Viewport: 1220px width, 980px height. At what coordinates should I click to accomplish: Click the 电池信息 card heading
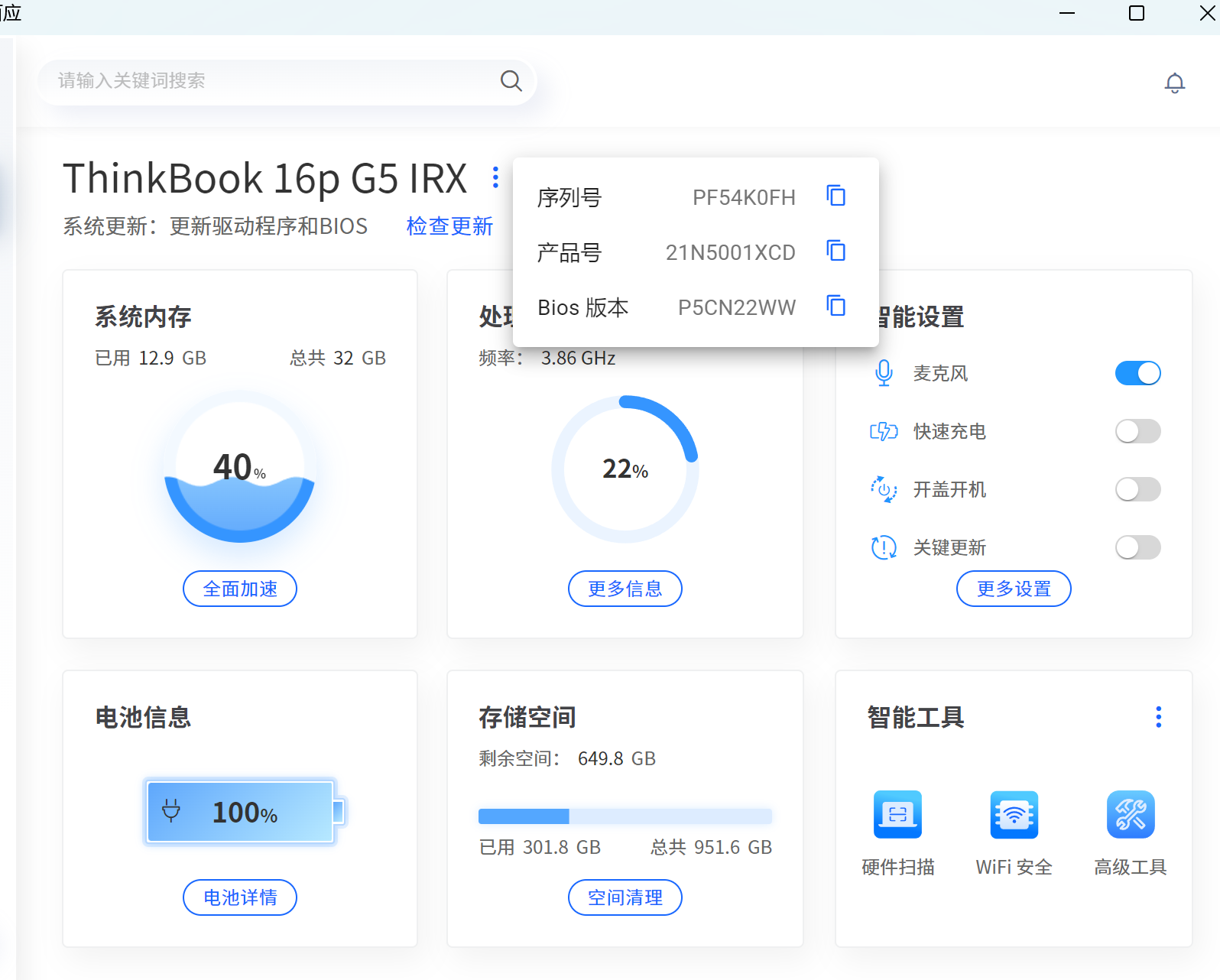143,717
